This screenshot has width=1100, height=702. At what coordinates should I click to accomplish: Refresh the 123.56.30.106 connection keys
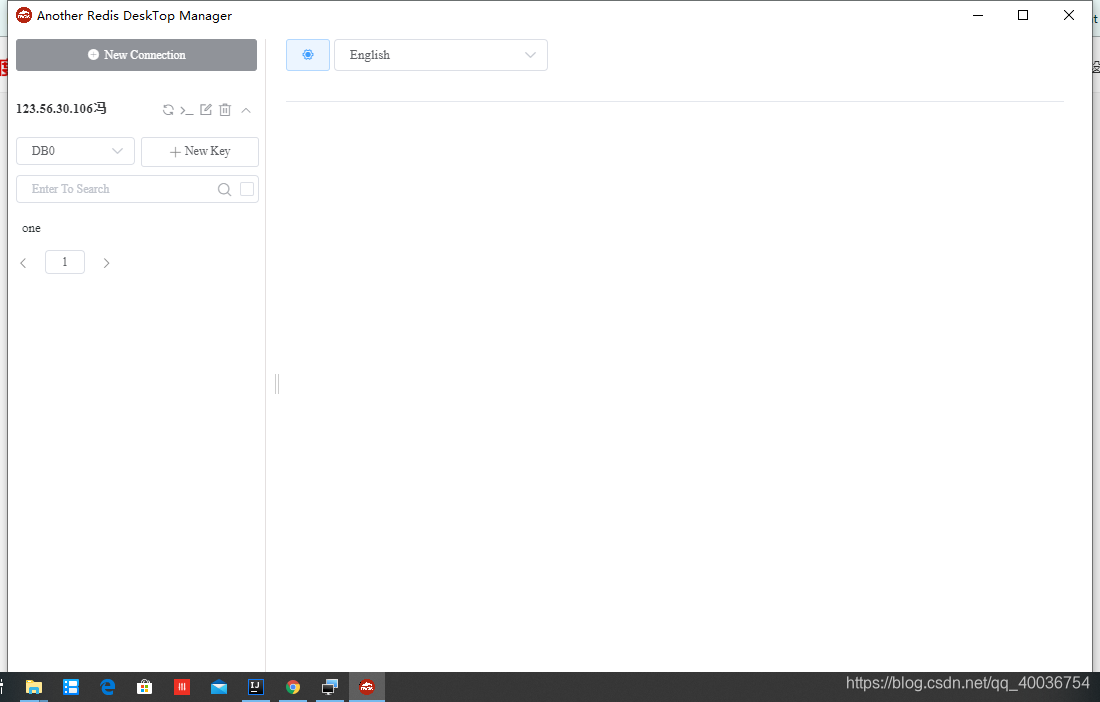168,110
